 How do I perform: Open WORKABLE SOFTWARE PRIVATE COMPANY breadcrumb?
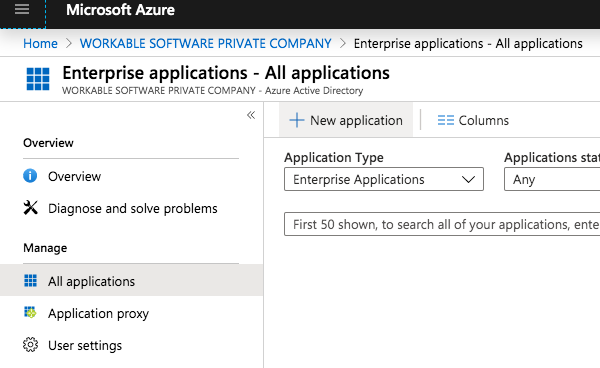click(205, 44)
